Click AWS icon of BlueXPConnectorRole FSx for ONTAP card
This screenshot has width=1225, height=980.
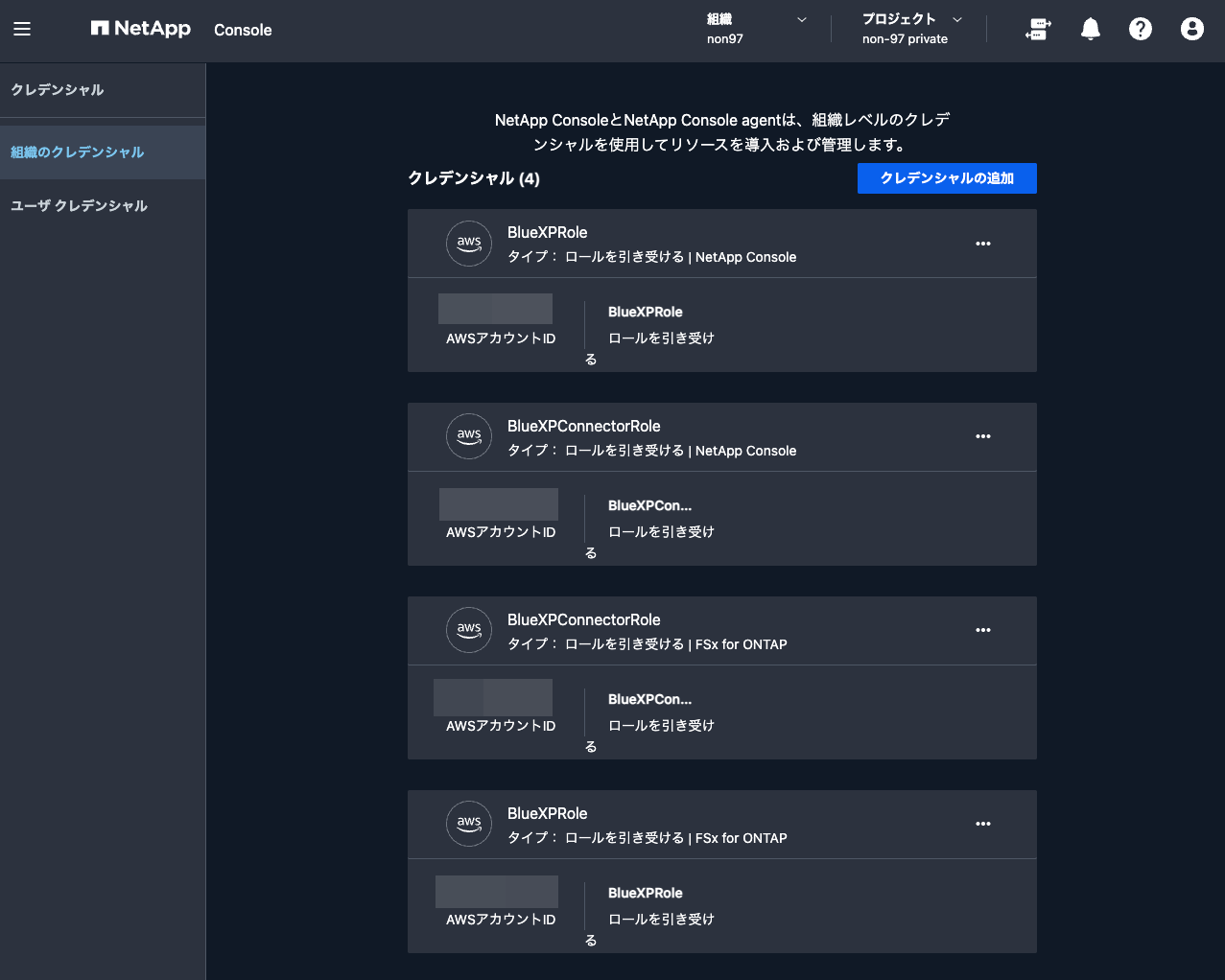469,630
